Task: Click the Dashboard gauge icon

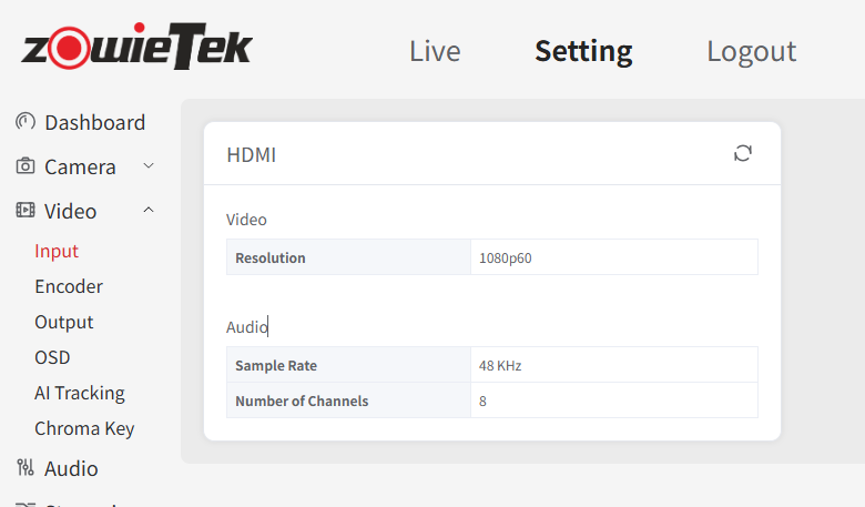Action: (25, 121)
